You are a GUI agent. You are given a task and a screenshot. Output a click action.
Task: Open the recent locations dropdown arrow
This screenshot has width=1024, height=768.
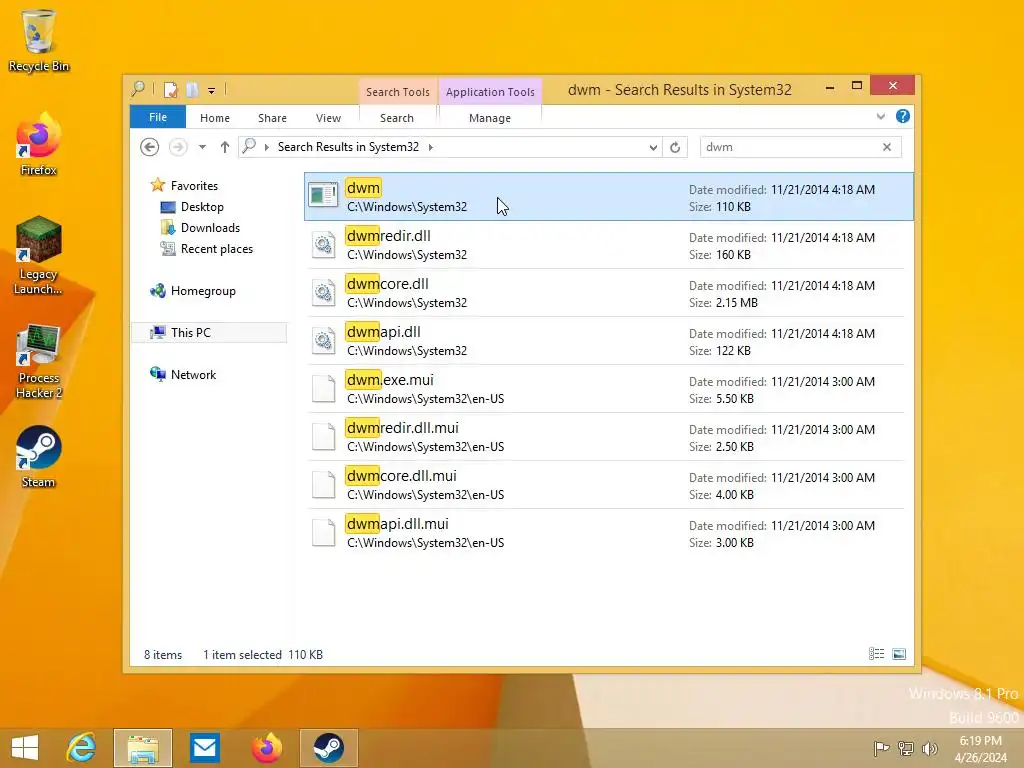[x=202, y=147]
